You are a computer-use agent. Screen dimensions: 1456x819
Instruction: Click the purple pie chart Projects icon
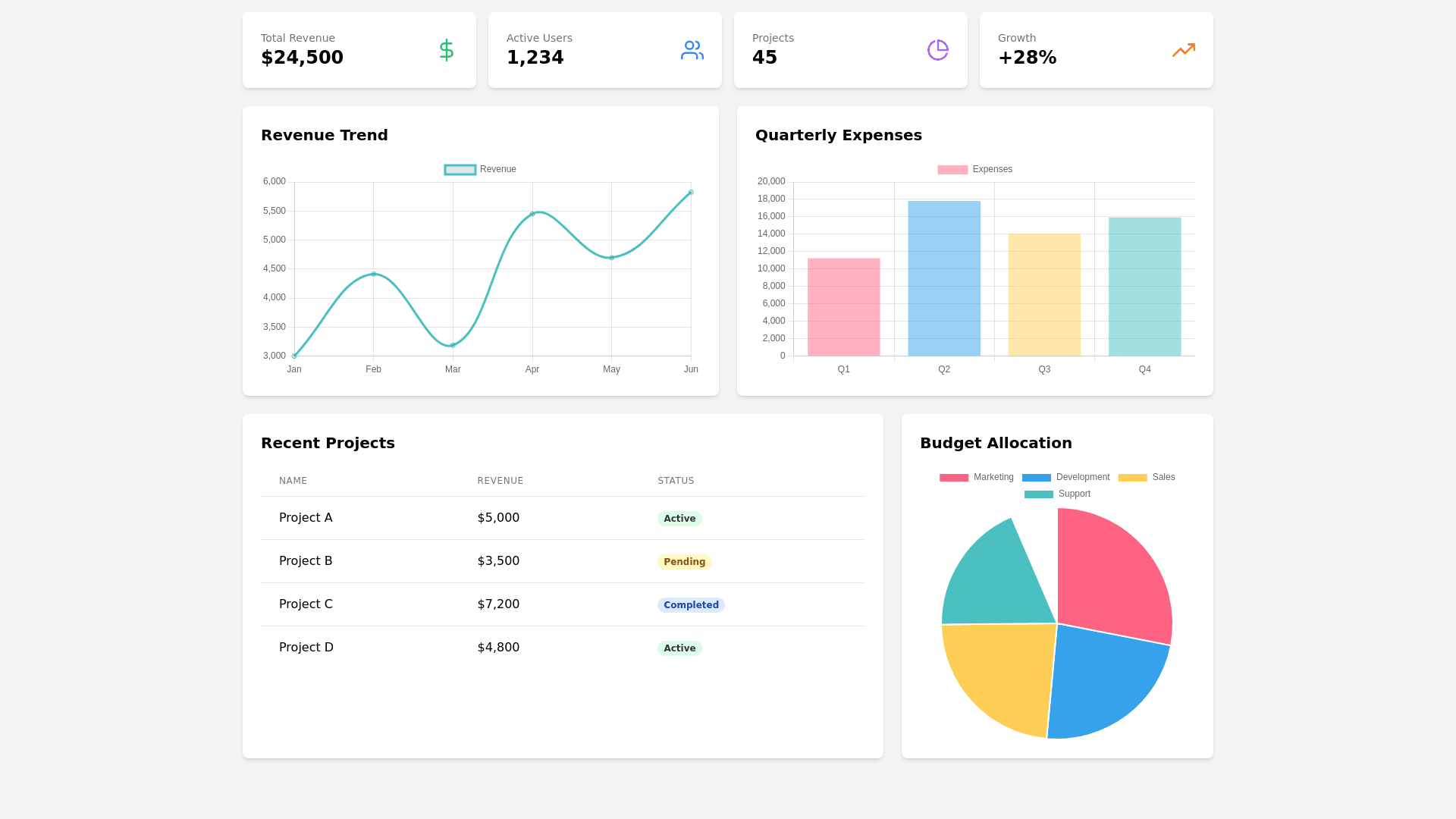[x=938, y=50]
